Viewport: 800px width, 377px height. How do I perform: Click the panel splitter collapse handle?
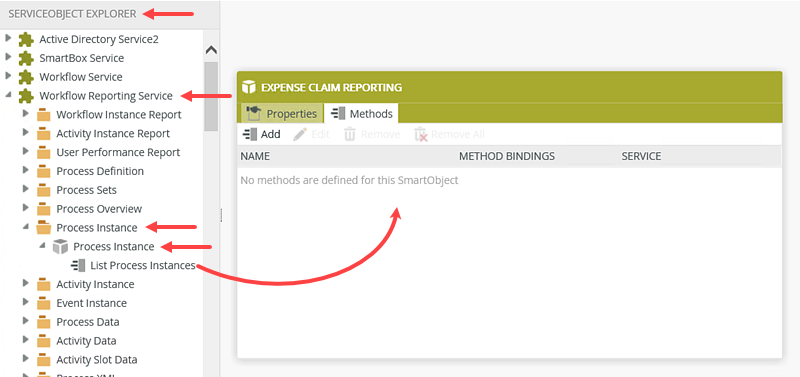(x=221, y=215)
